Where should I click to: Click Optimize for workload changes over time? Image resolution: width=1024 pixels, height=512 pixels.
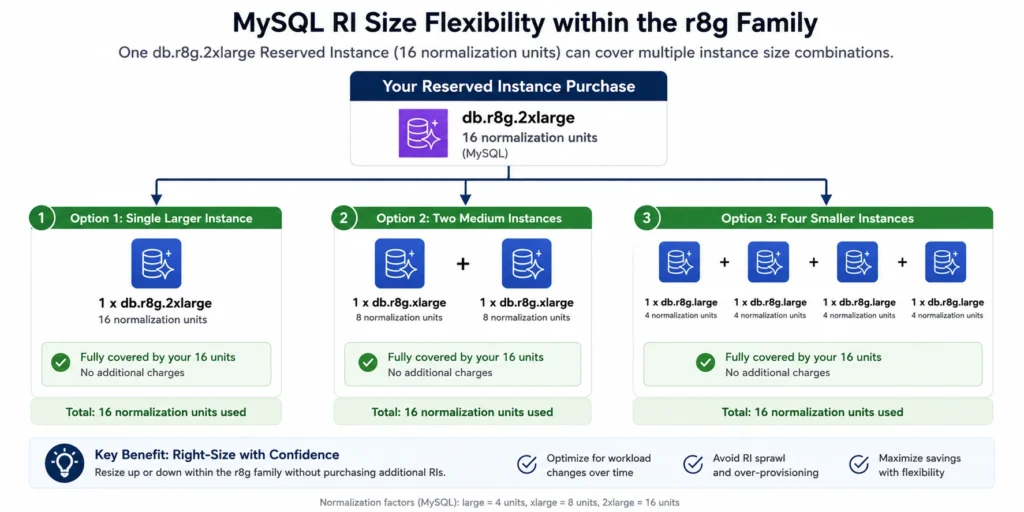(599, 465)
